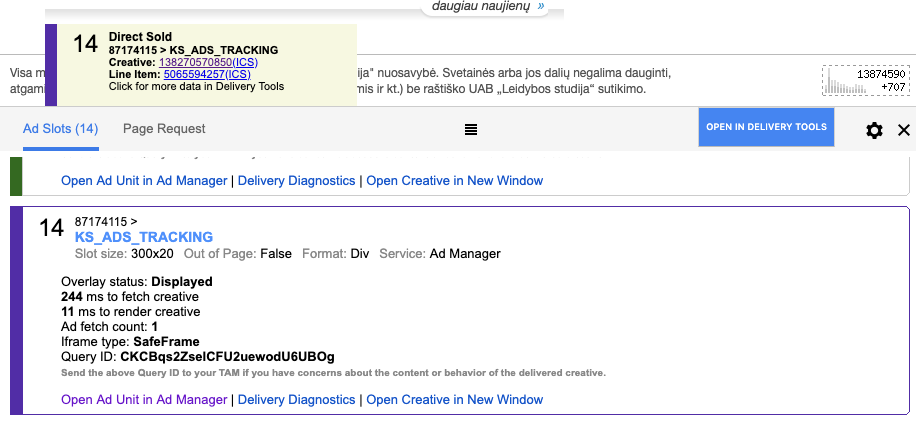This screenshot has height=423, width=916.
Task: Select the Query ID CKCBqs2ZseICFU2uewodU6UBOg text
Action: coord(227,357)
